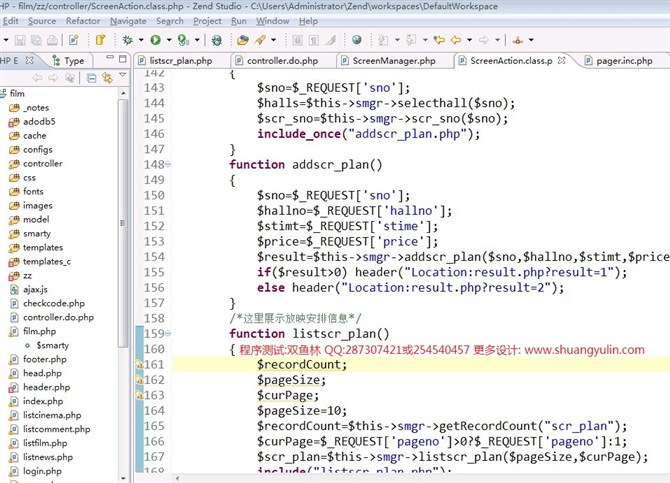Switch to ScreenManager.php editor tab
Image resolution: width=670 pixels, height=483 pixels.
click(394, 61)
